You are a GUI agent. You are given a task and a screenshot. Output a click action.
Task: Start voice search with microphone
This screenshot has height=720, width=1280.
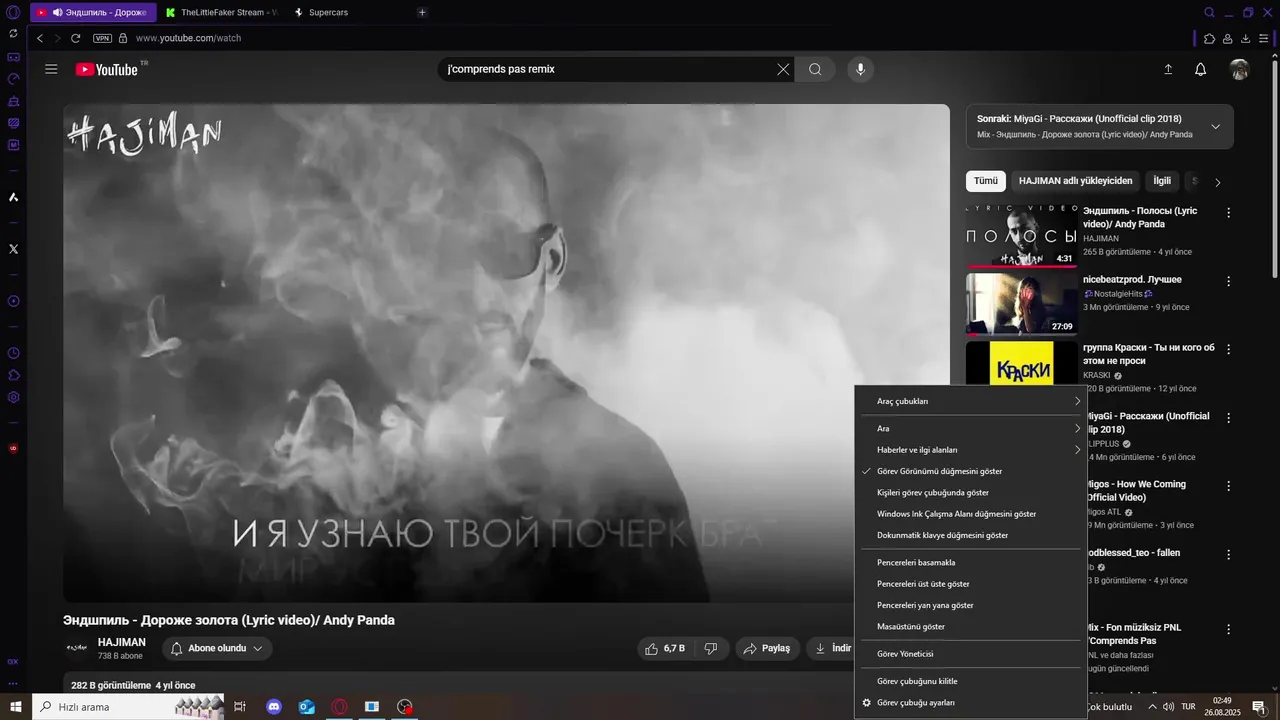click(860, 69)
